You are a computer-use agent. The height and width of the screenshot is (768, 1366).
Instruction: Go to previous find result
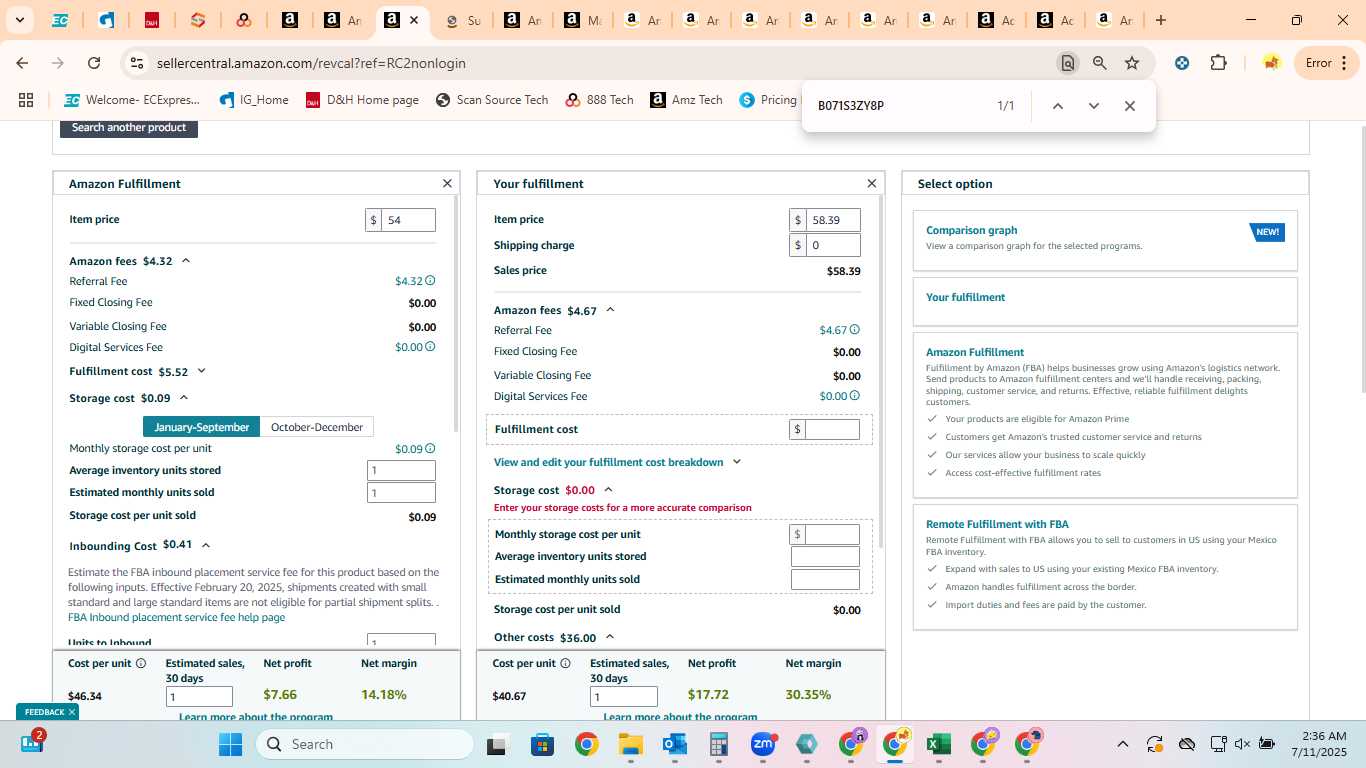pos(1057,106)
